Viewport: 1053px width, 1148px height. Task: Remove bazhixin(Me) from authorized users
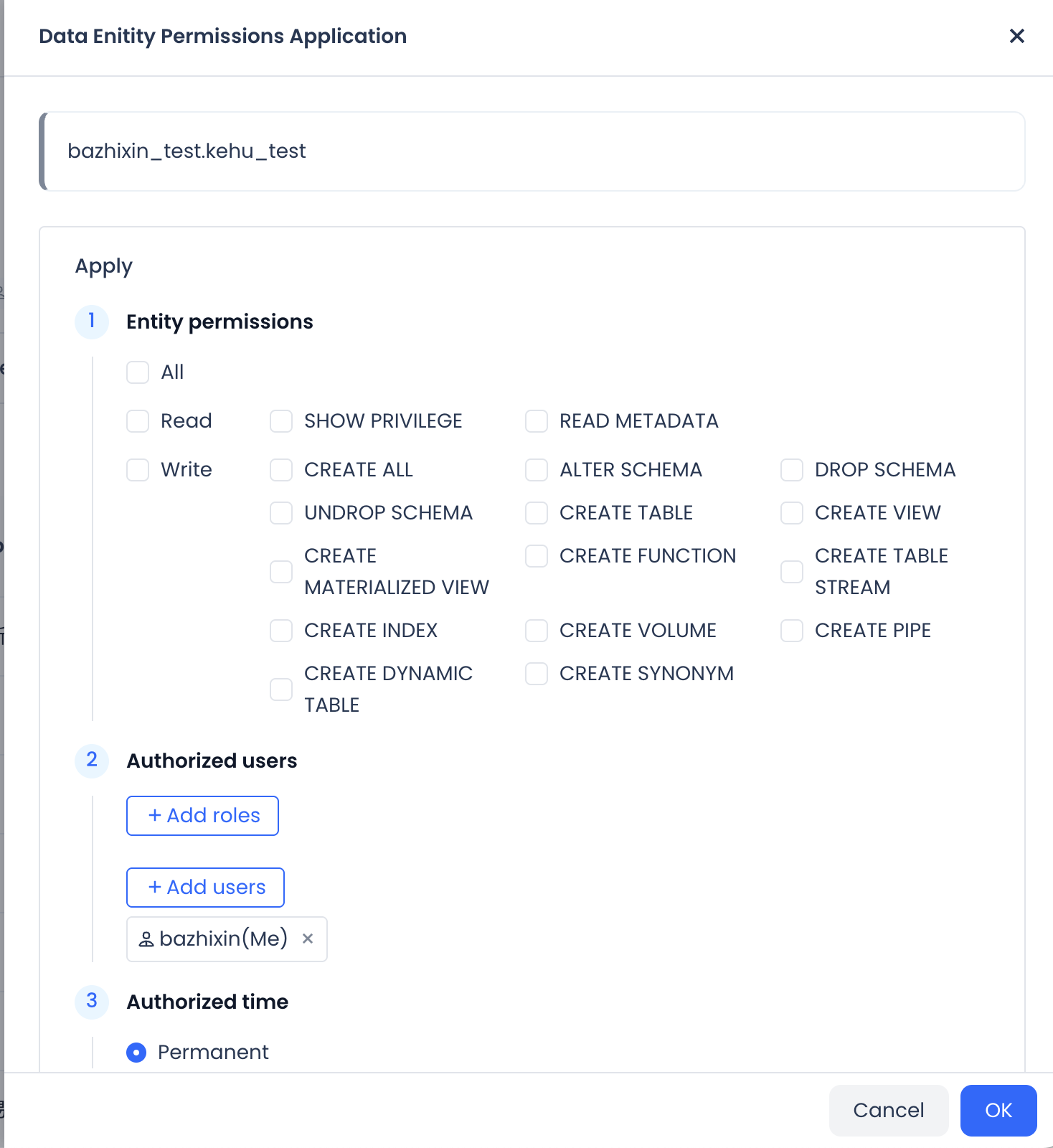click(308, 938)
